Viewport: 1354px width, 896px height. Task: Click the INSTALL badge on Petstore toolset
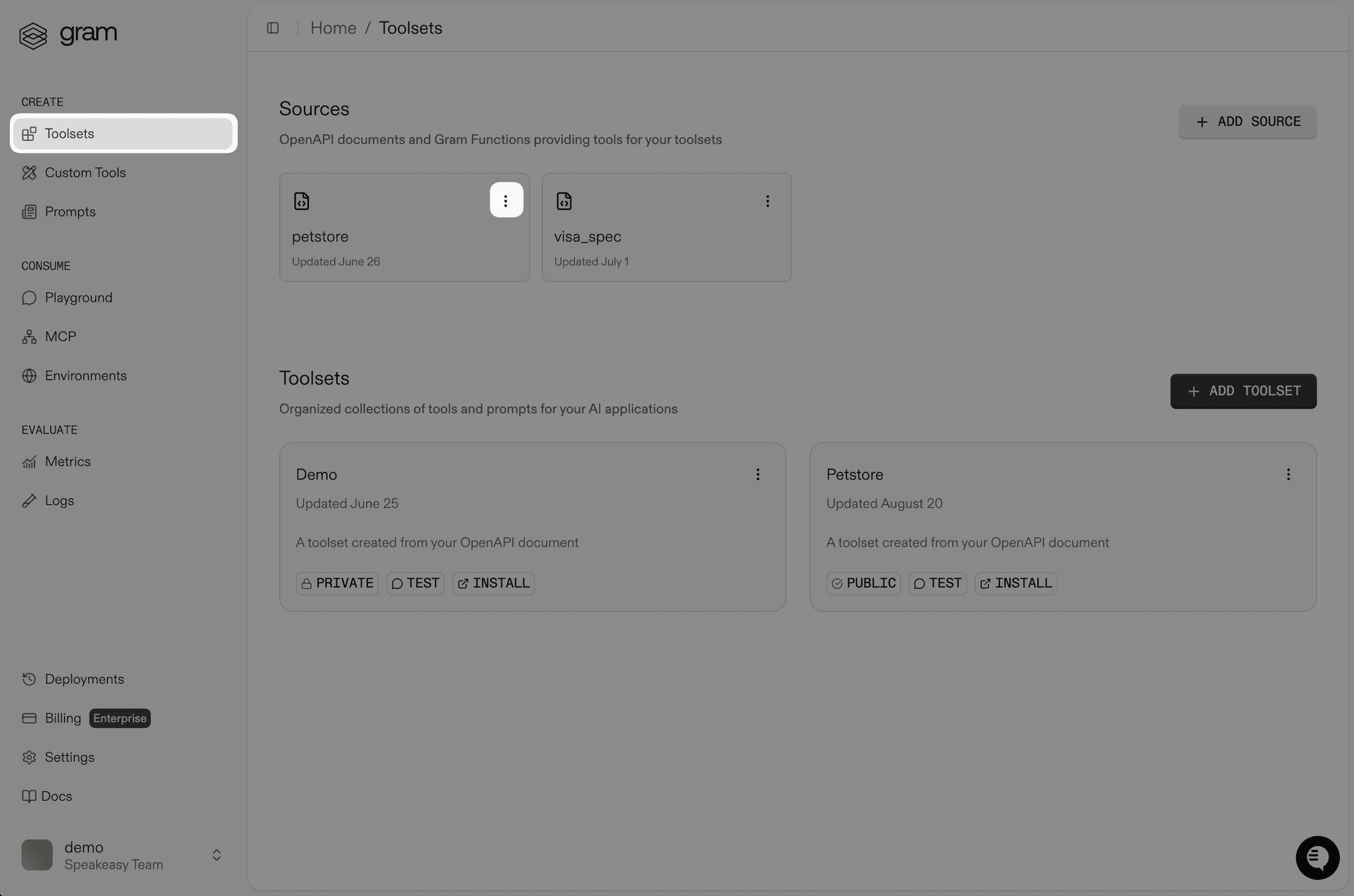tap(1015, 583)
